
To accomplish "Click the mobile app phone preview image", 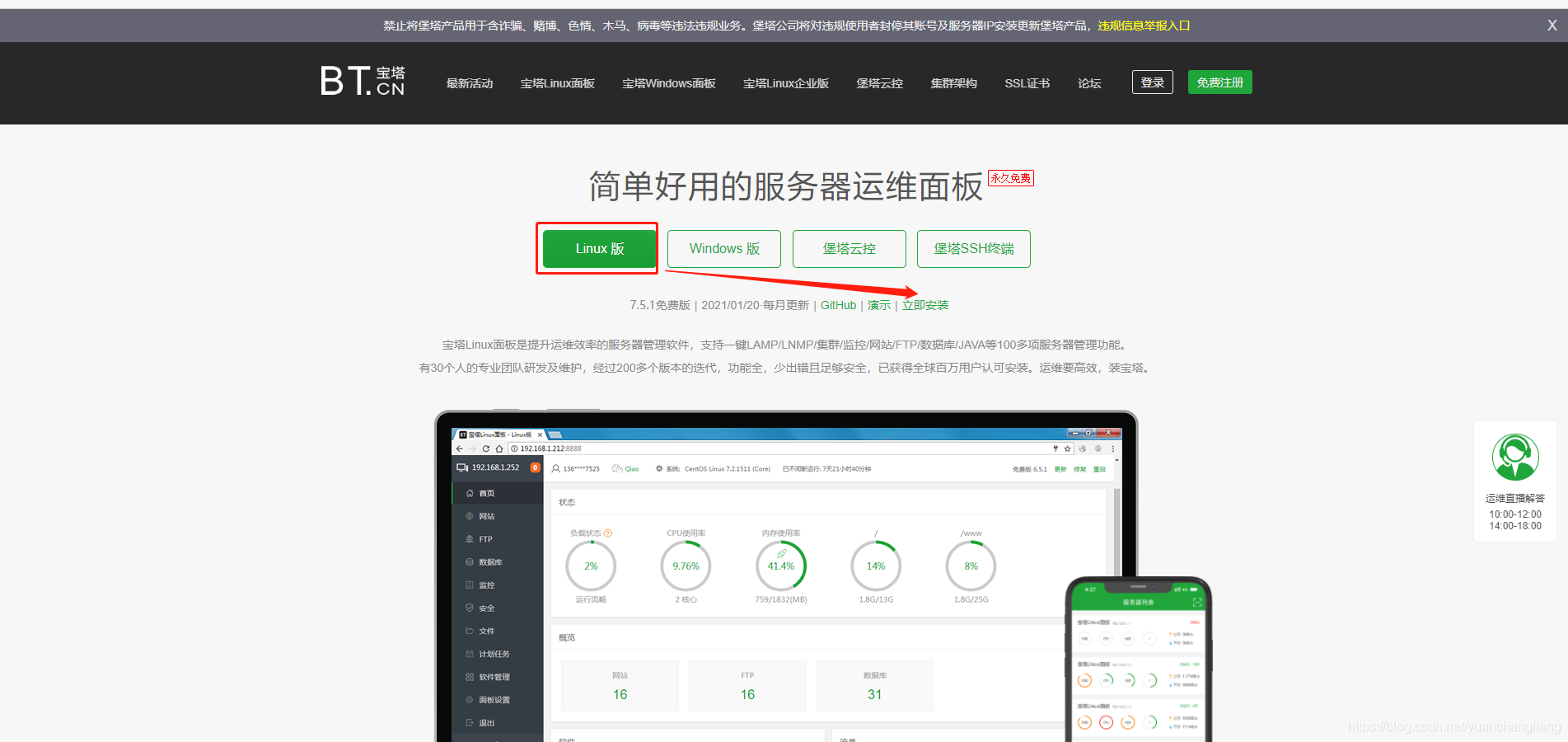I will pos(1139,659).
